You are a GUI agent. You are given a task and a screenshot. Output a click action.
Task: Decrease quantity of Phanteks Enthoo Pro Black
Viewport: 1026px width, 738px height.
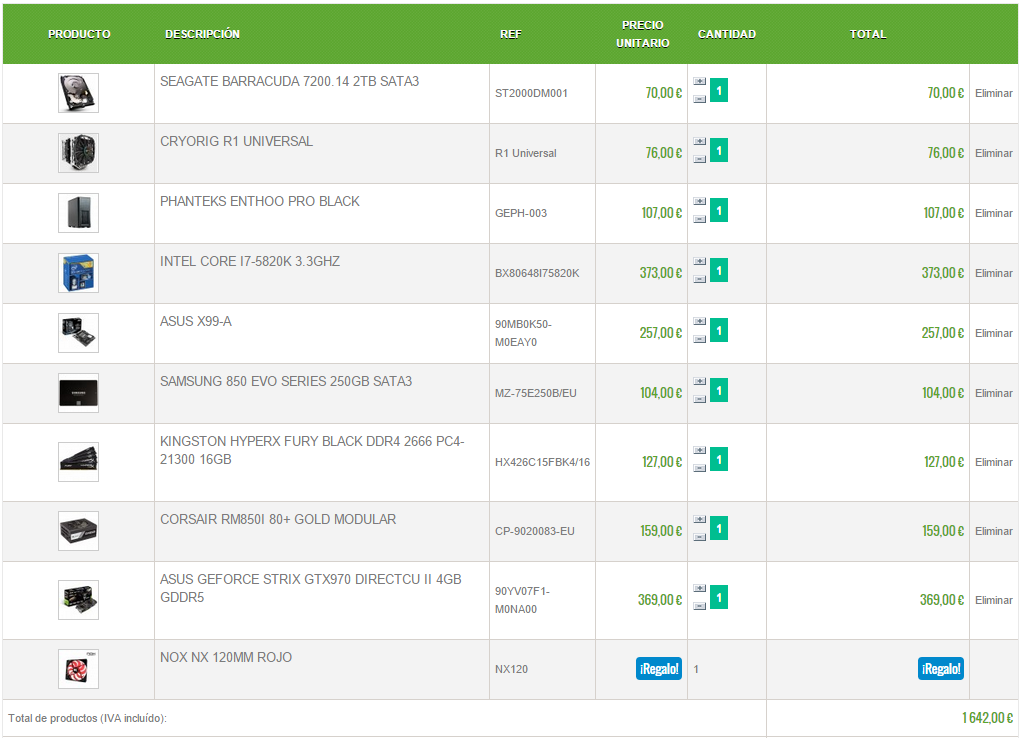tap(699, 220)
